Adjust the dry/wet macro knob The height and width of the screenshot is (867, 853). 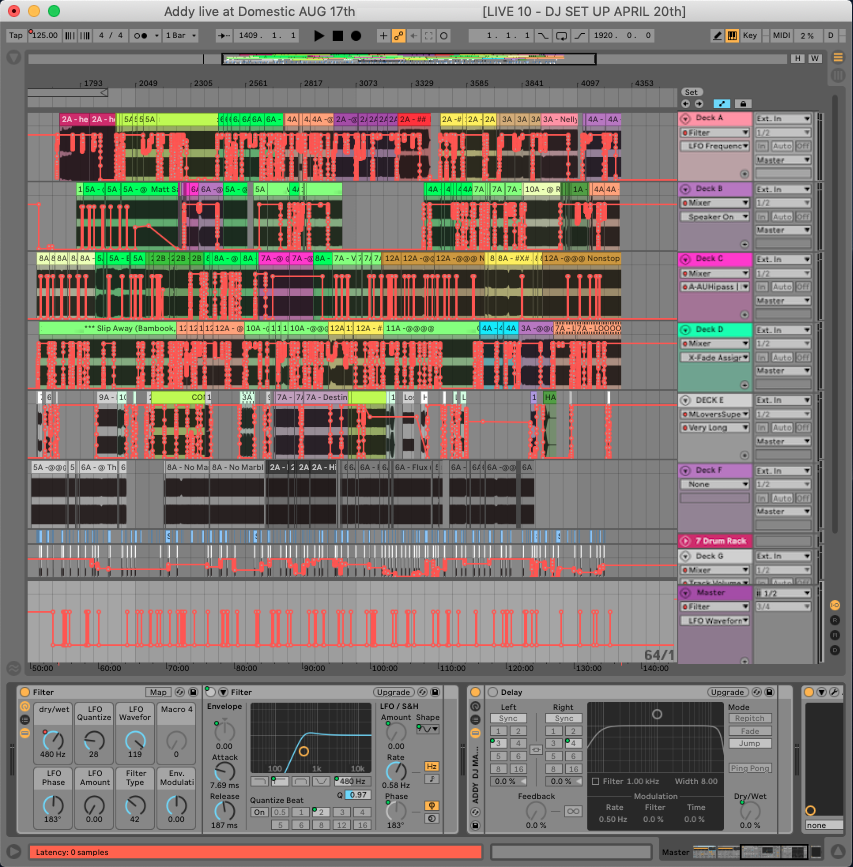(x=53, y=740)
